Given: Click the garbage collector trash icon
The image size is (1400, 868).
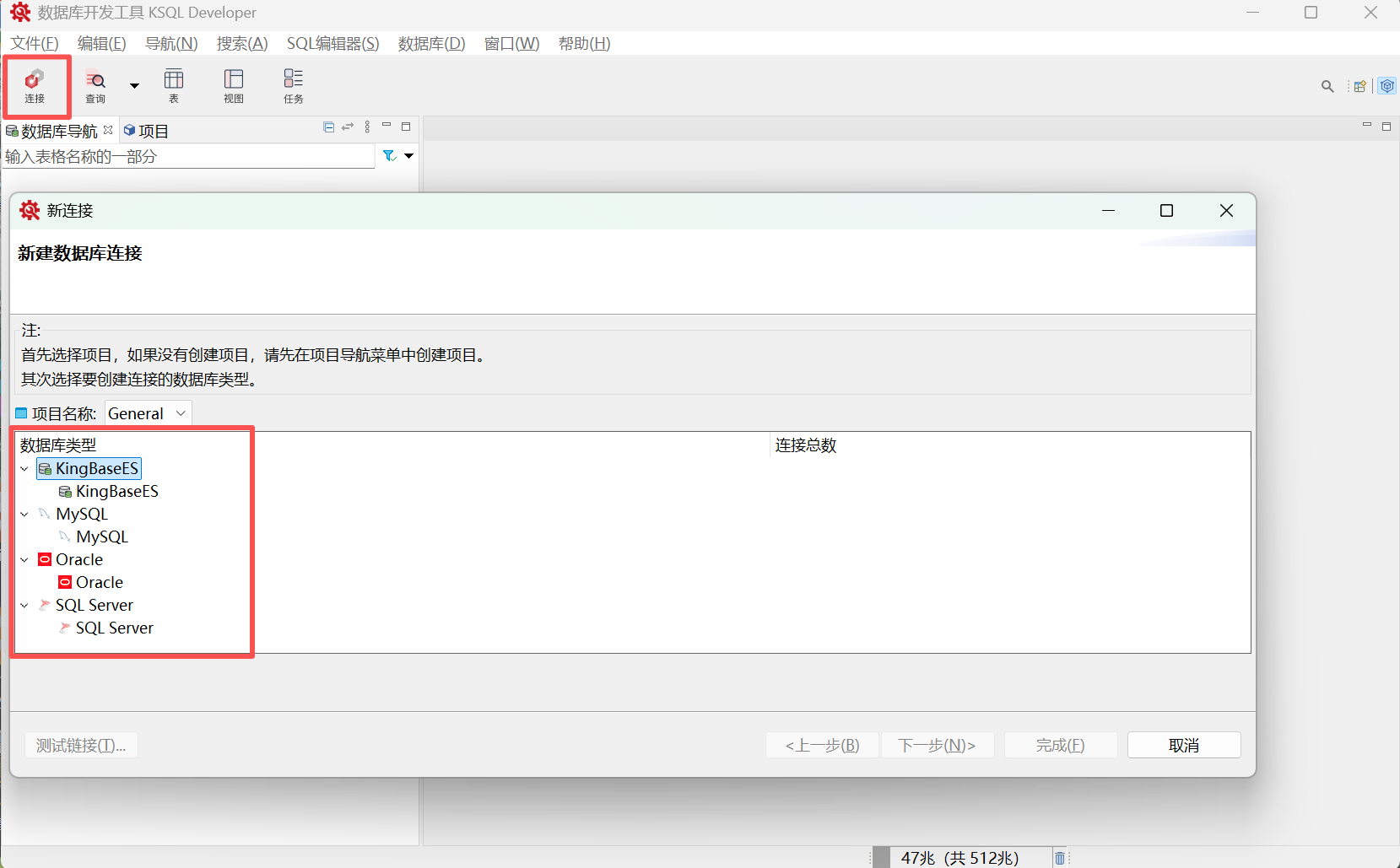Looking at the screenshot, I should tap(1060, 858).
